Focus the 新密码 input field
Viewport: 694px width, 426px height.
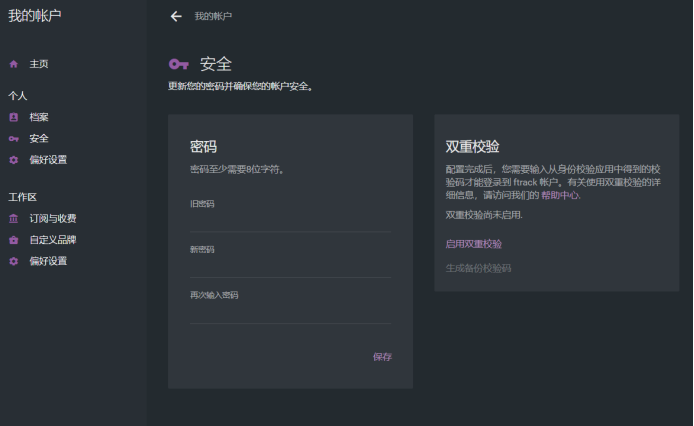click(x=290, y=267)
